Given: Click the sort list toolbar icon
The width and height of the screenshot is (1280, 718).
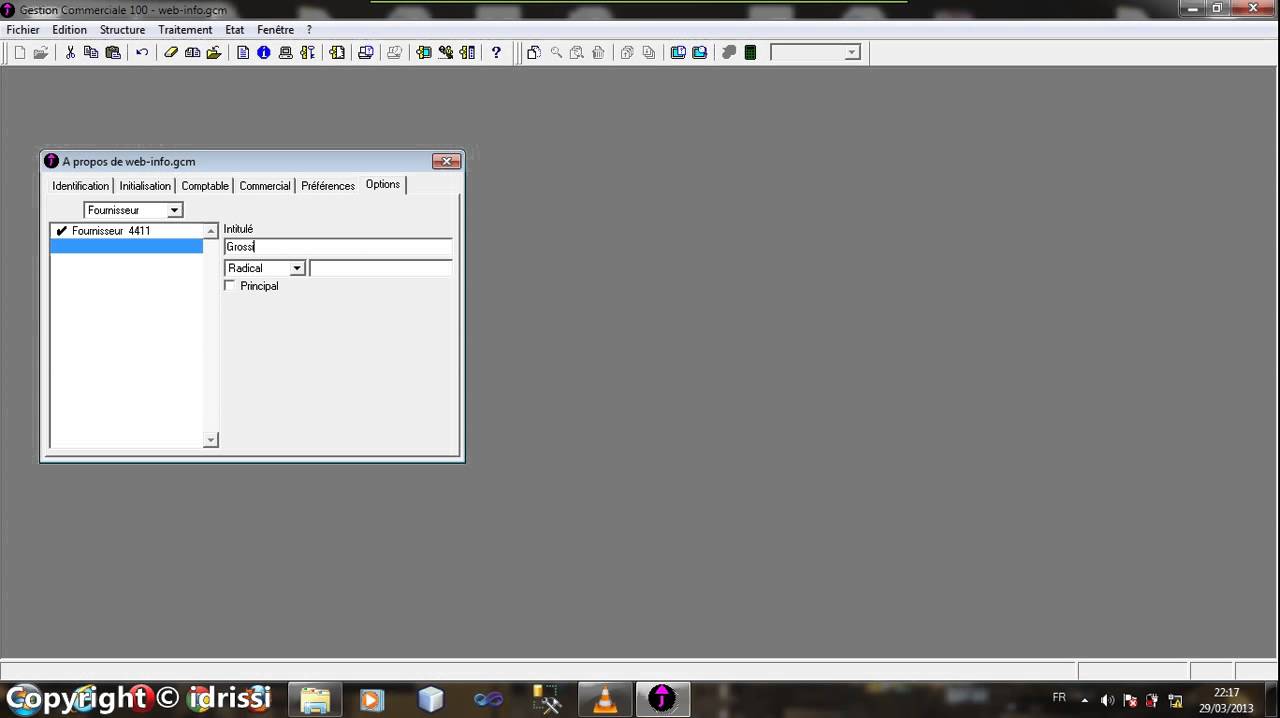Looking at the screenshot, I should 308,53.
